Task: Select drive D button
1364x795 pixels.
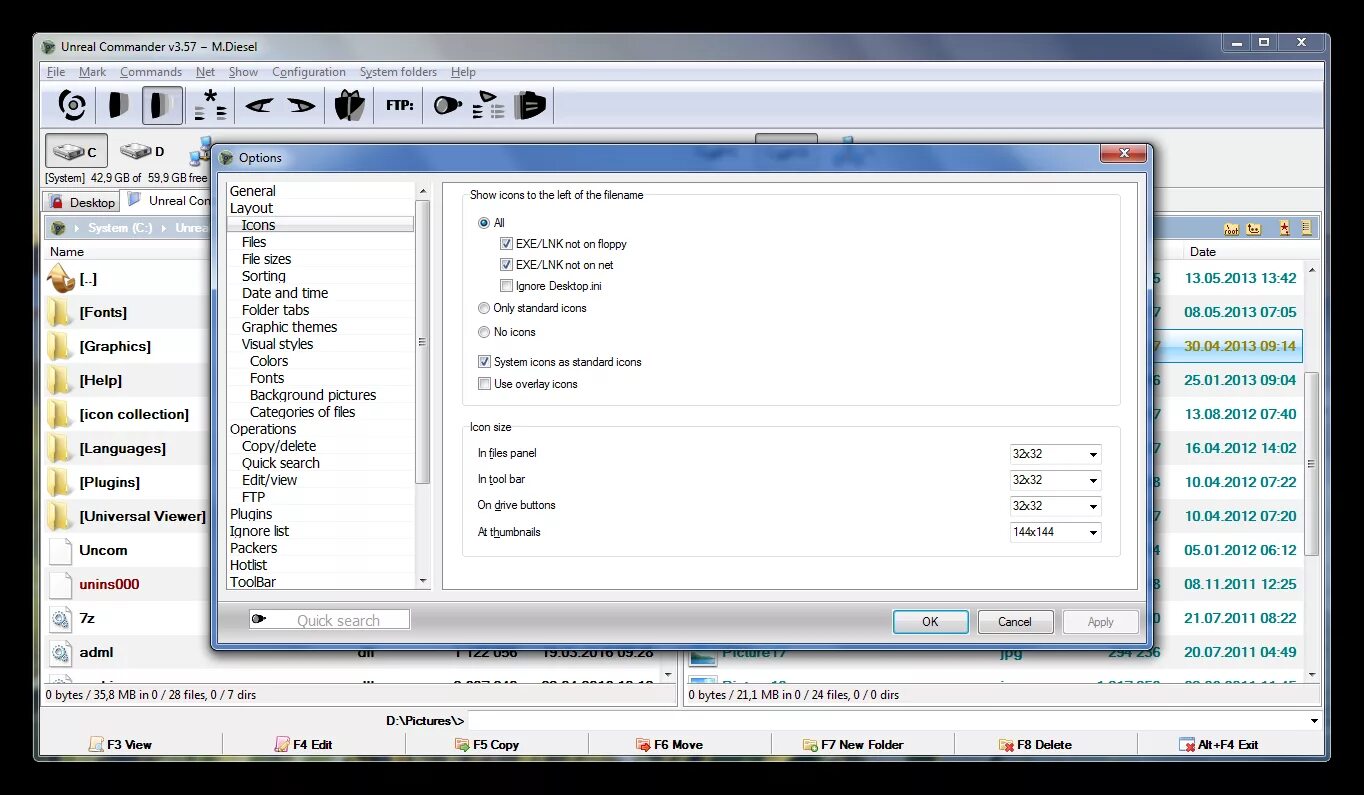Action: pyautogui.click(x=142, y=152)
